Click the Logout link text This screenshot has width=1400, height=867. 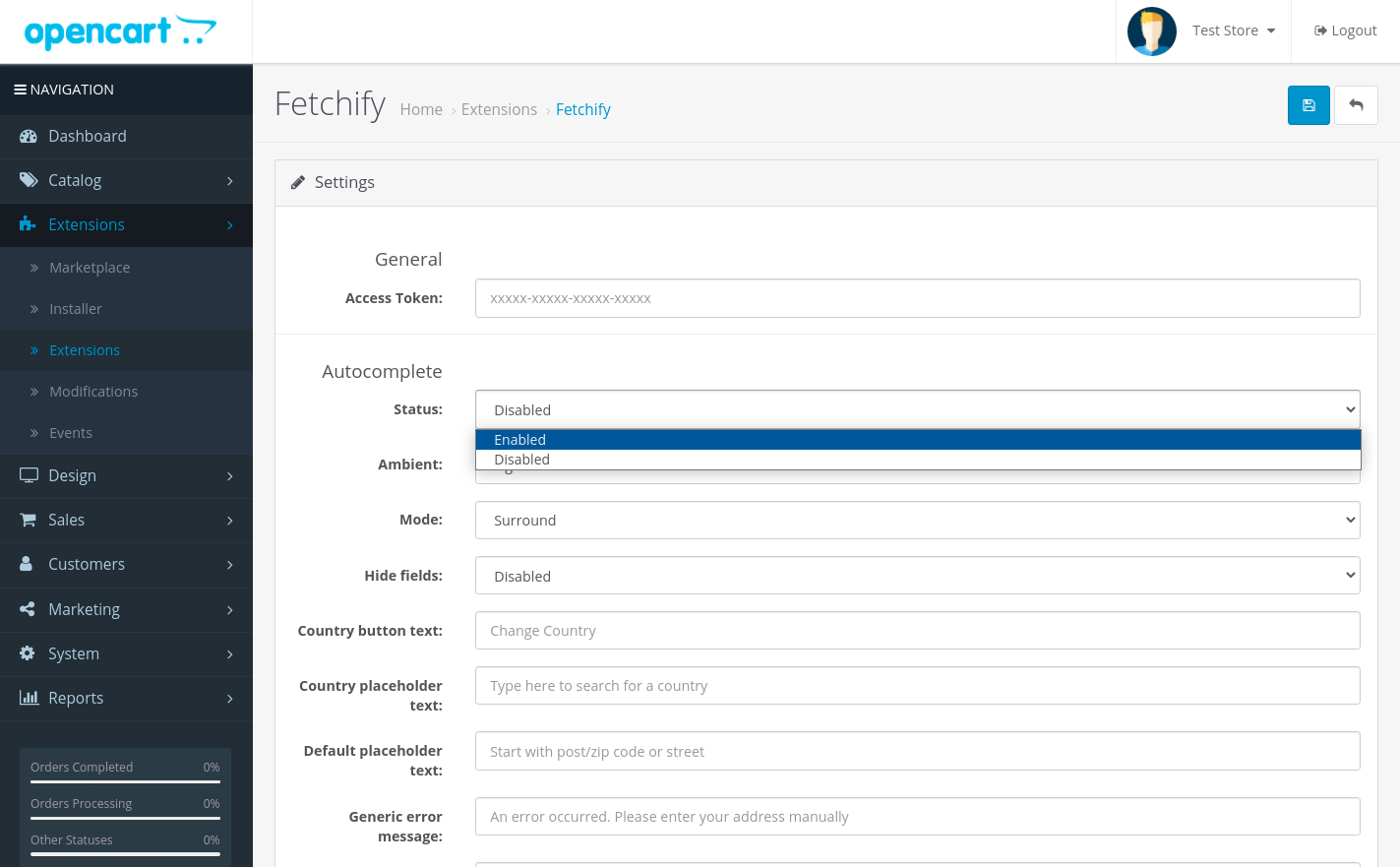coord(1354,31)
